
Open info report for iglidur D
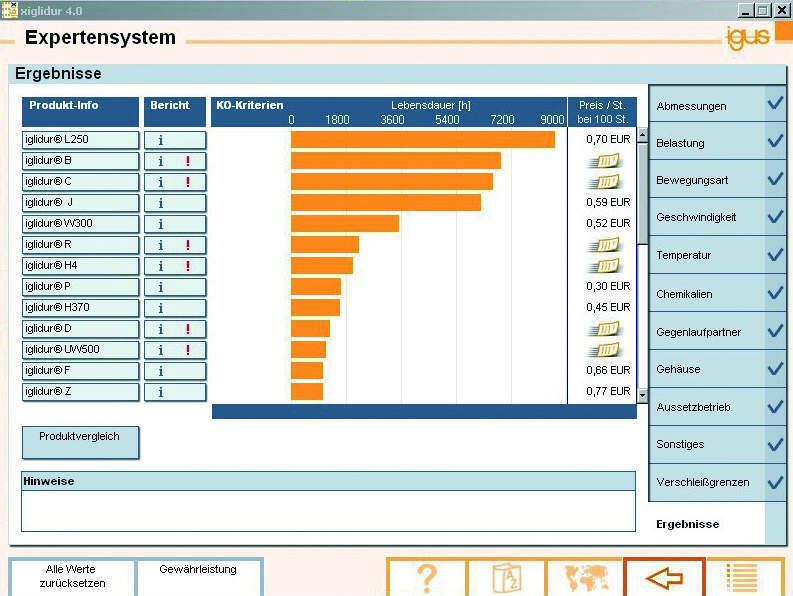tap(161, 329)
